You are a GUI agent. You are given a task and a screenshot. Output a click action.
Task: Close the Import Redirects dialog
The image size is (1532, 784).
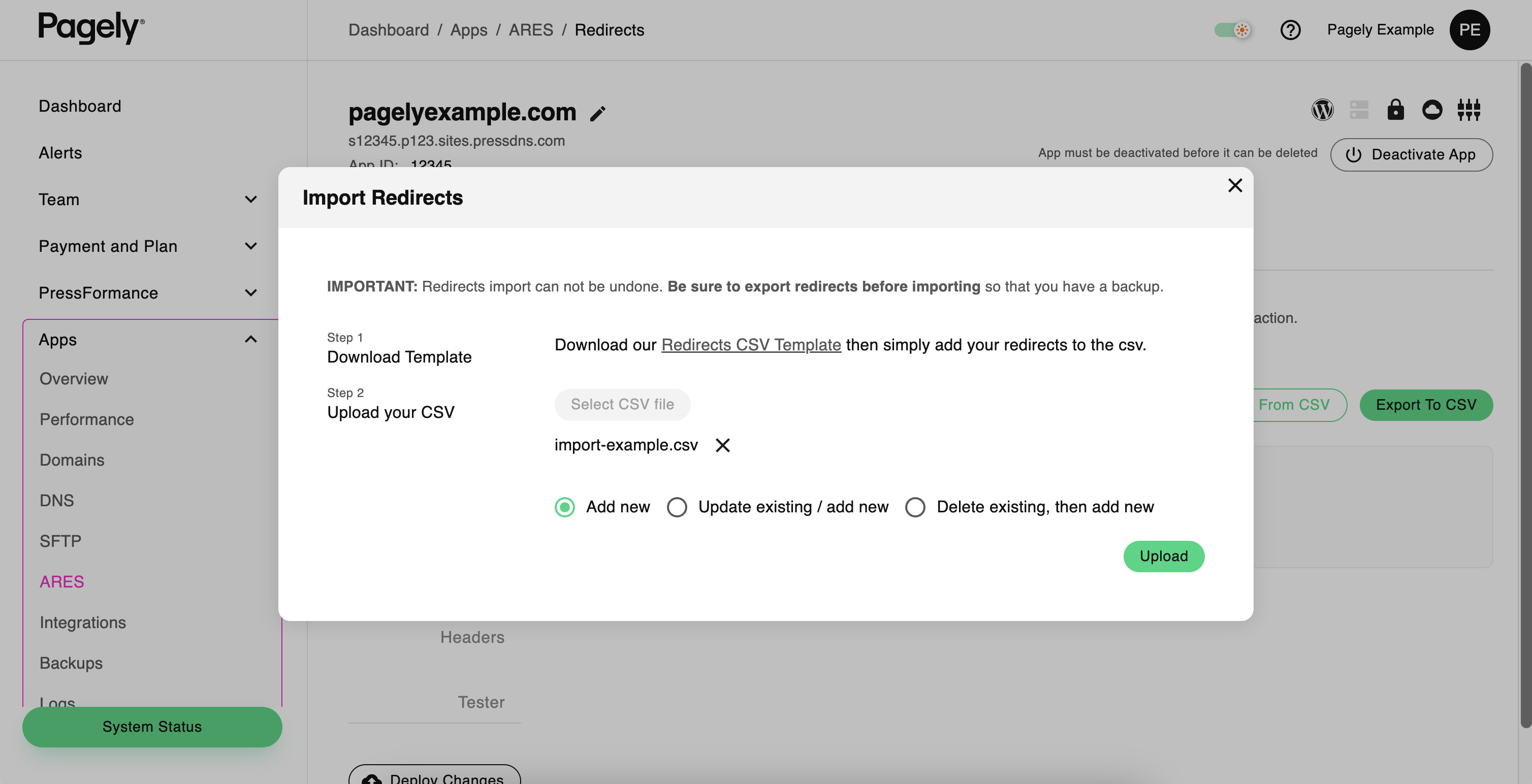click(1235, 185)
